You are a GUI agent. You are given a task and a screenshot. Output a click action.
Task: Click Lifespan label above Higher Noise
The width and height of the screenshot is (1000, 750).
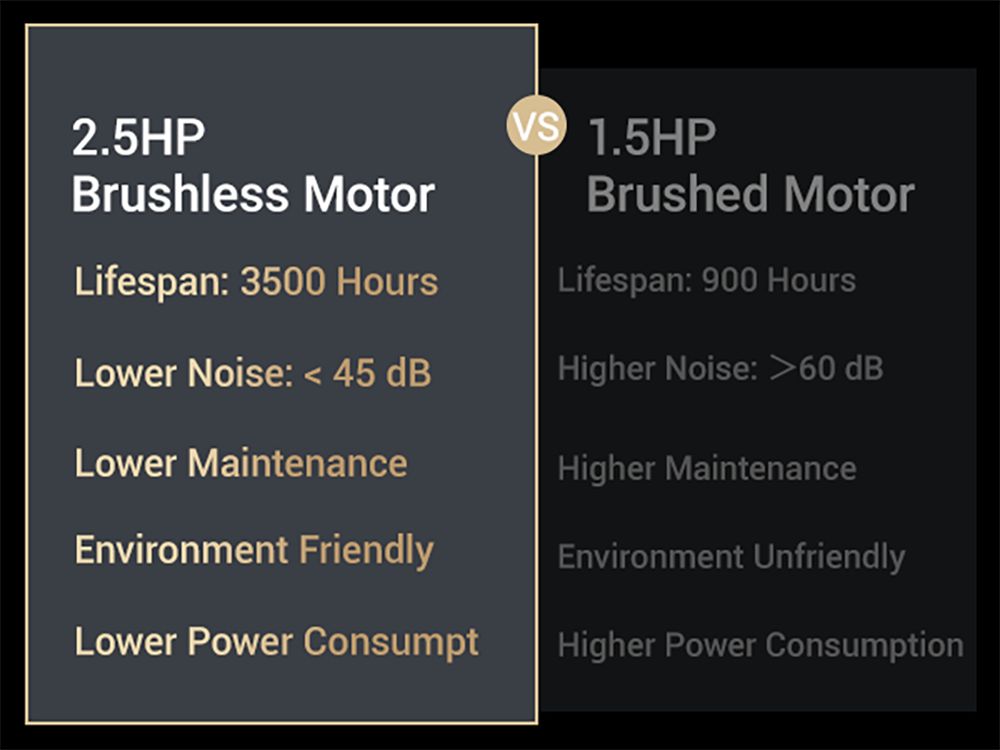(x=623, y=280)
